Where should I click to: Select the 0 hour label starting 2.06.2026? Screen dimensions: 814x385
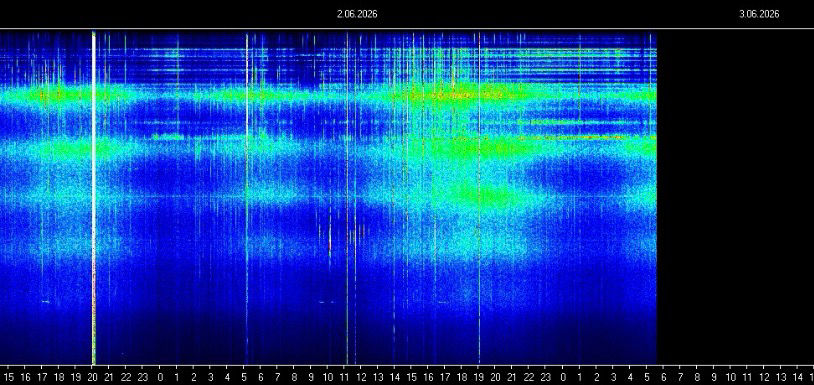click(x=160, y=377)
